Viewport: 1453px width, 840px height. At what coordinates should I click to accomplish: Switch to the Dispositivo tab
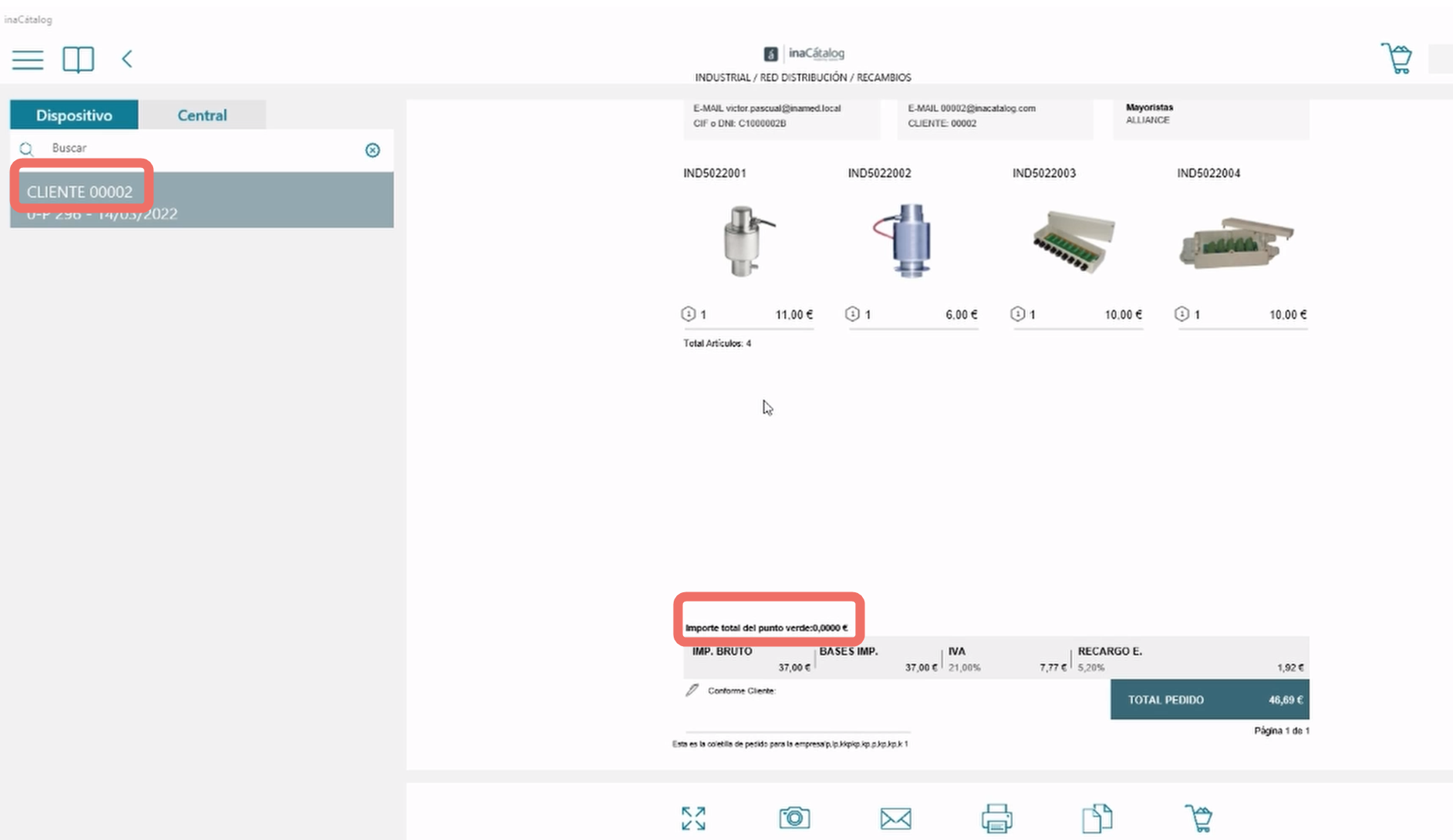74,115
